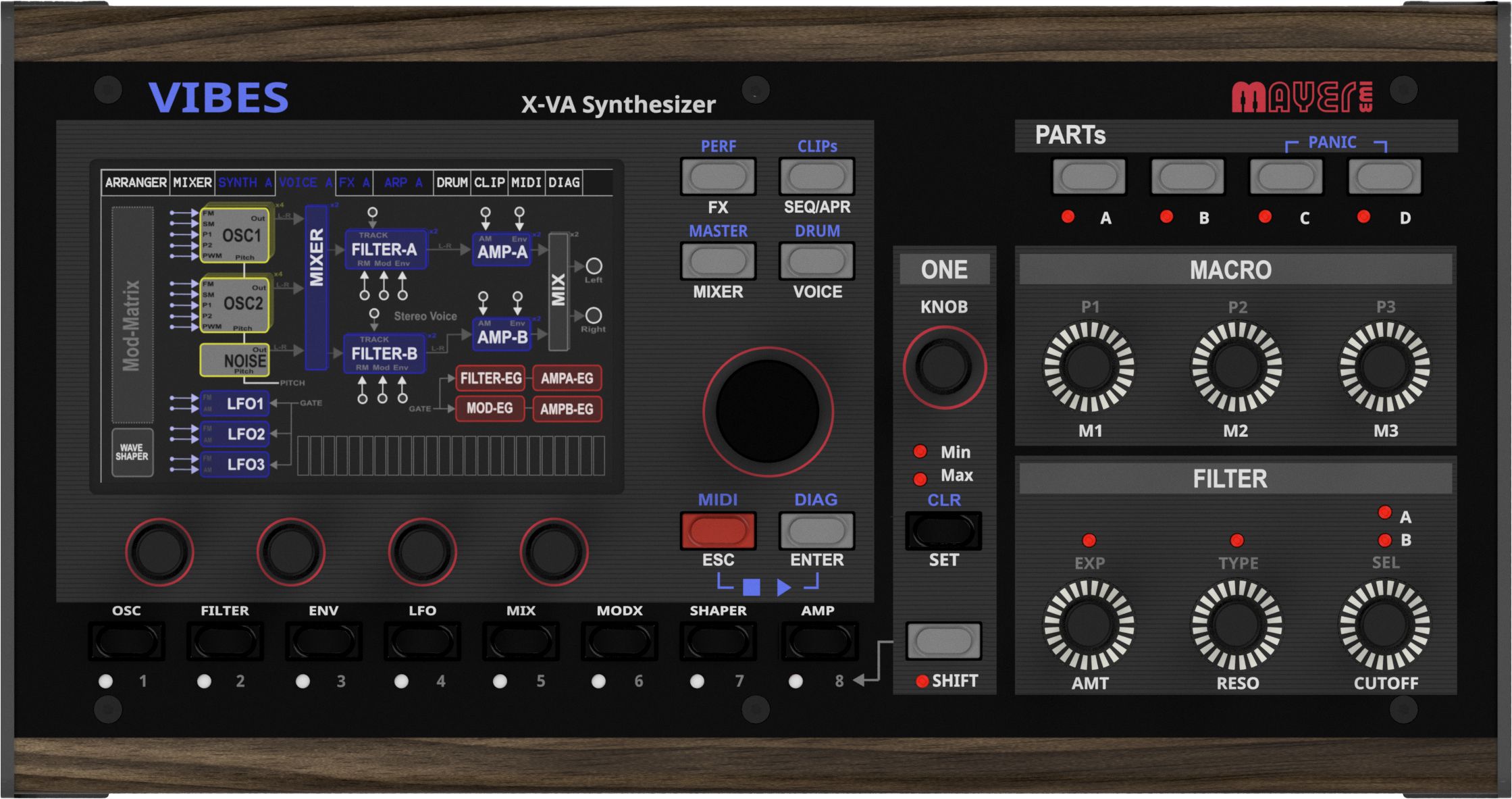The image size is (1512, 799).
Task: Click the blue stop square icon
Action: coord(751,587)
